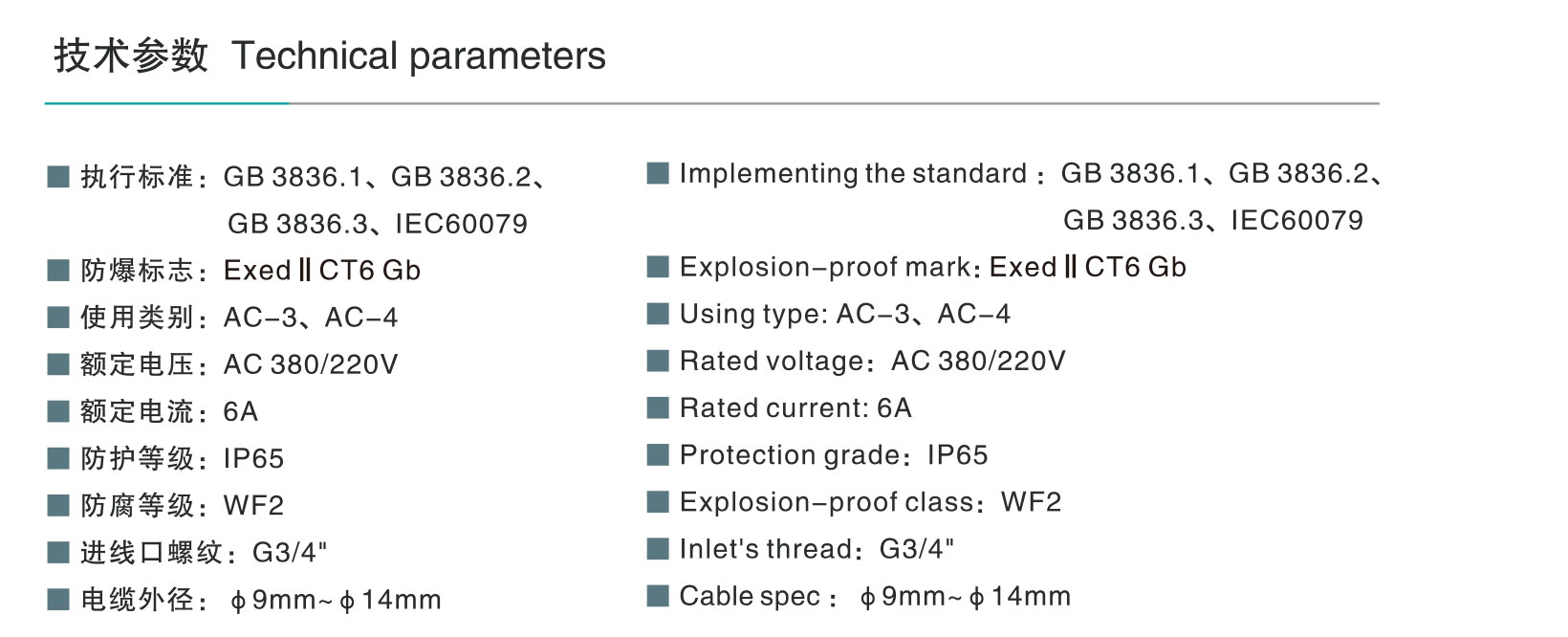Click the bullet before Implementing the standard
This screenshot has height=637, width=1568.
[658, 173]
